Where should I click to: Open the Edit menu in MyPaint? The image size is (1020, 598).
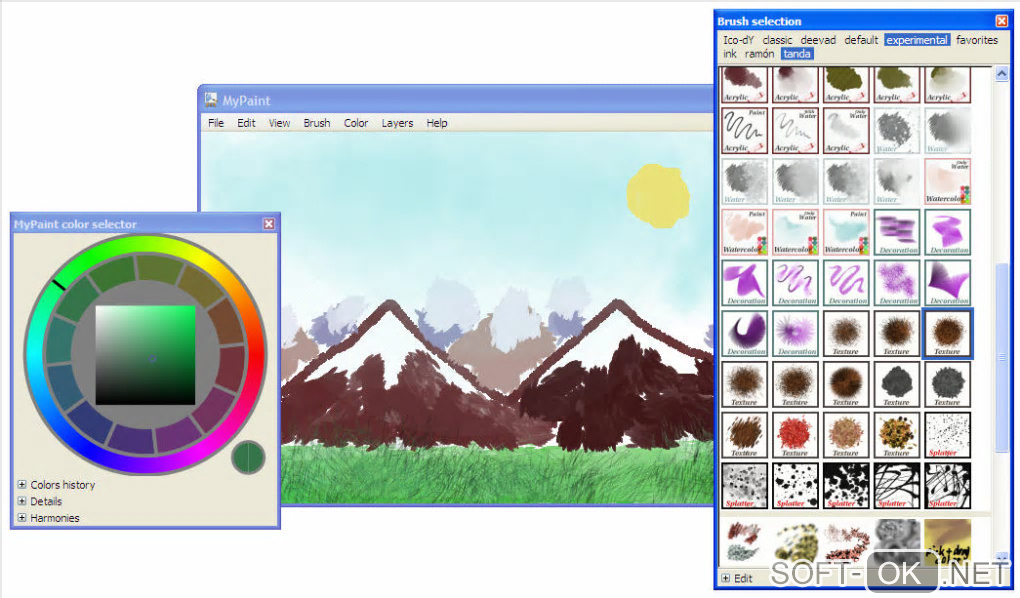[246, 123]
